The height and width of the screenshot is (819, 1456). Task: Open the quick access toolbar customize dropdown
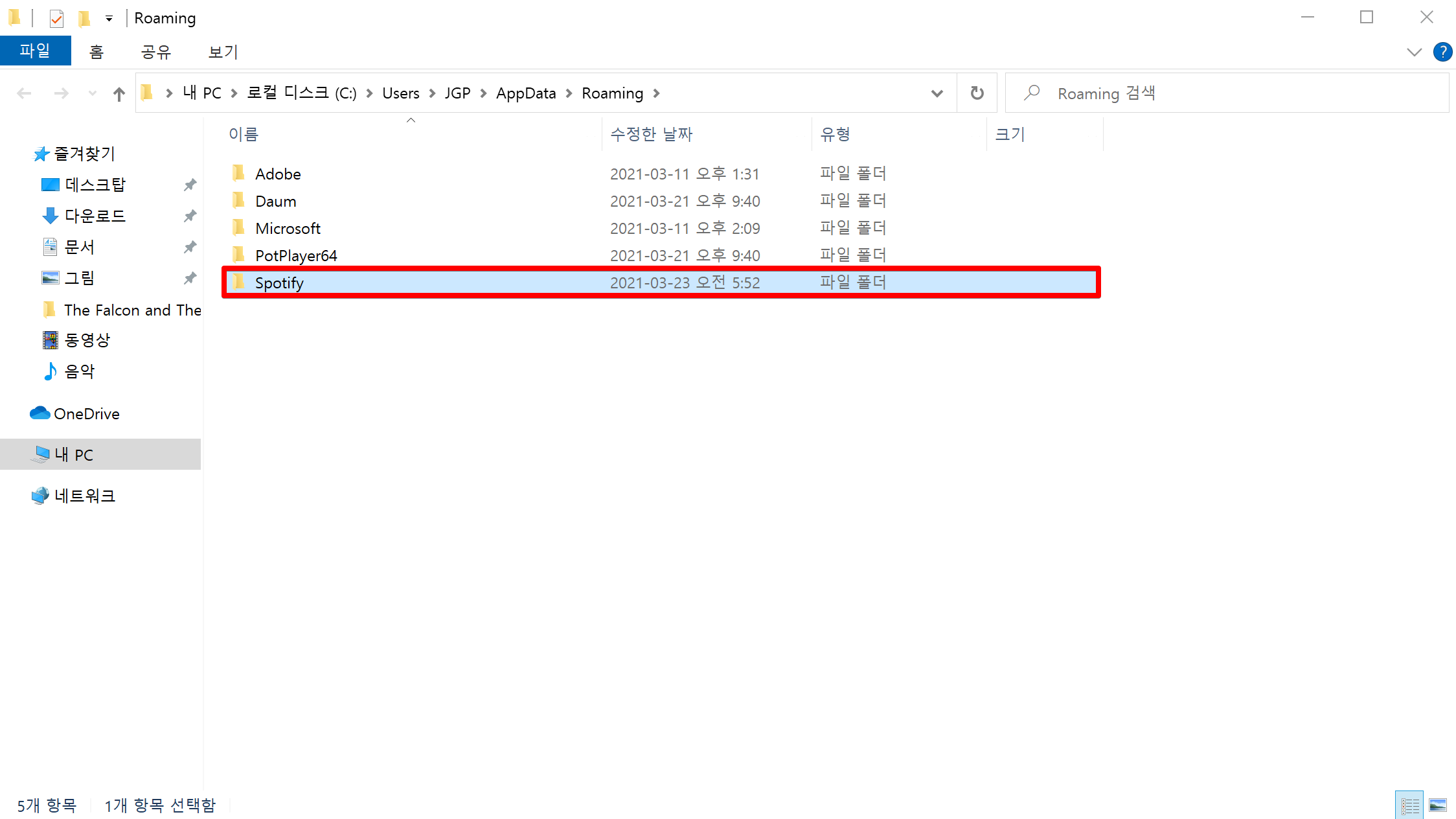[109, 19]
